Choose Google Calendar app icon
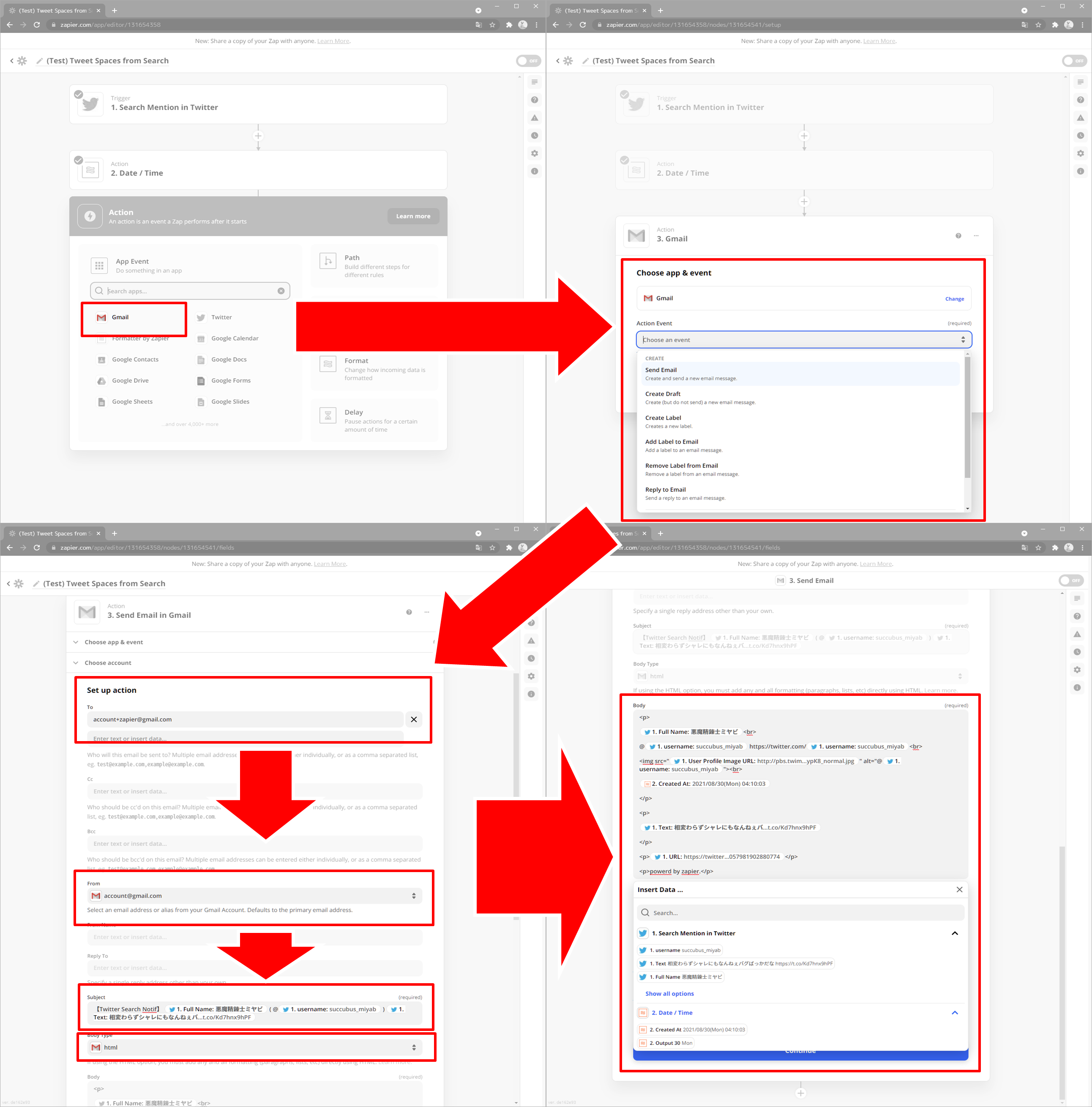This screenshot has width=1092, height=1107. coord(201,338)
